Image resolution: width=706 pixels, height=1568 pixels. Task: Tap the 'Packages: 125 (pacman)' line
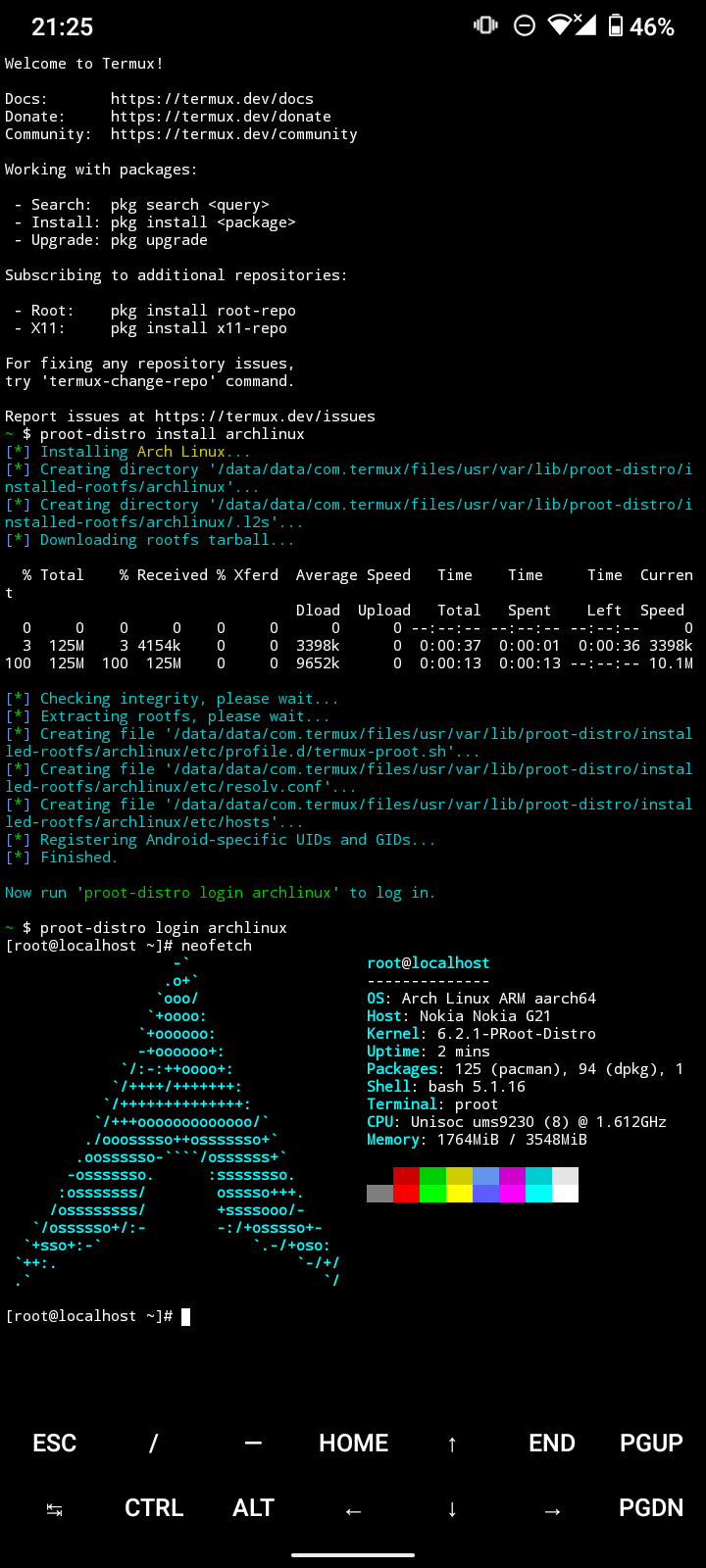[x=526, y=1069]
